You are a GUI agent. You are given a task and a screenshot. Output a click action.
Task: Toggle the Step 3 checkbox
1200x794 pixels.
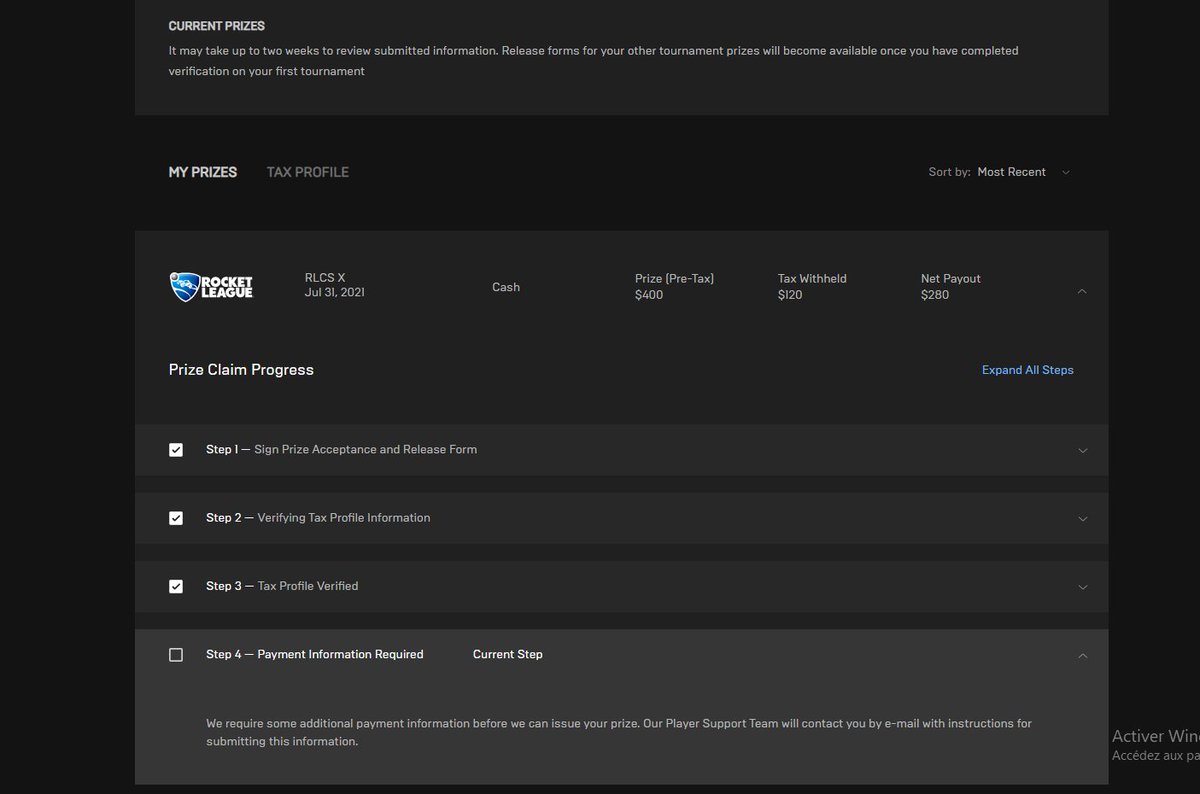click(x=176, y=586)
